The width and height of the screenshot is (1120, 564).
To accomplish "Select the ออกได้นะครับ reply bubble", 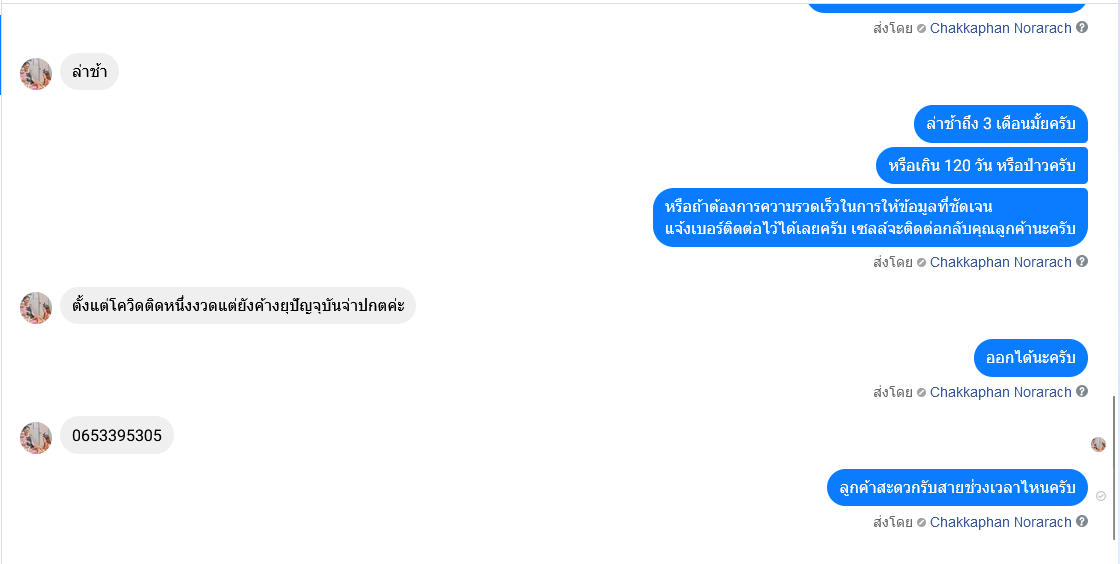I will [x=1031, y=358].
